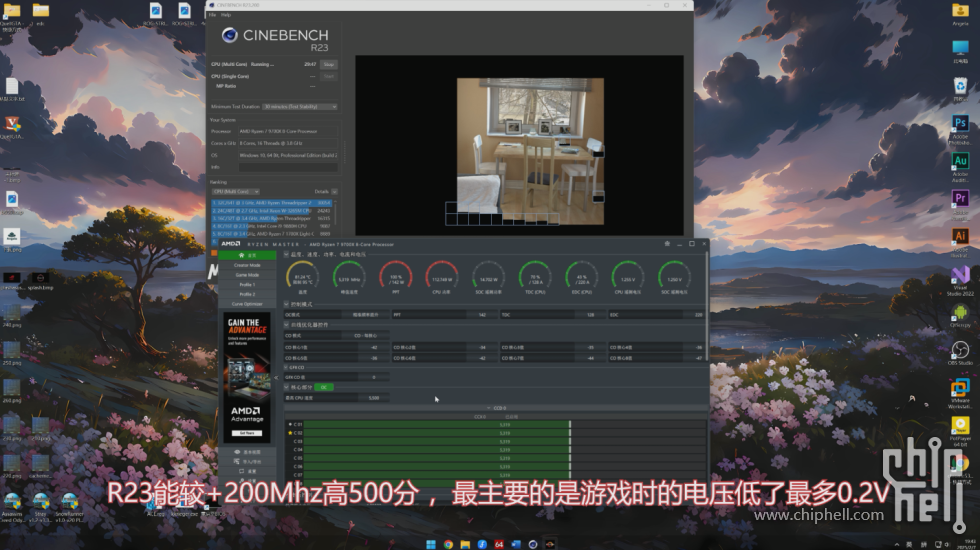Click the CPU power gauge 112.749 W

point(442,276)
